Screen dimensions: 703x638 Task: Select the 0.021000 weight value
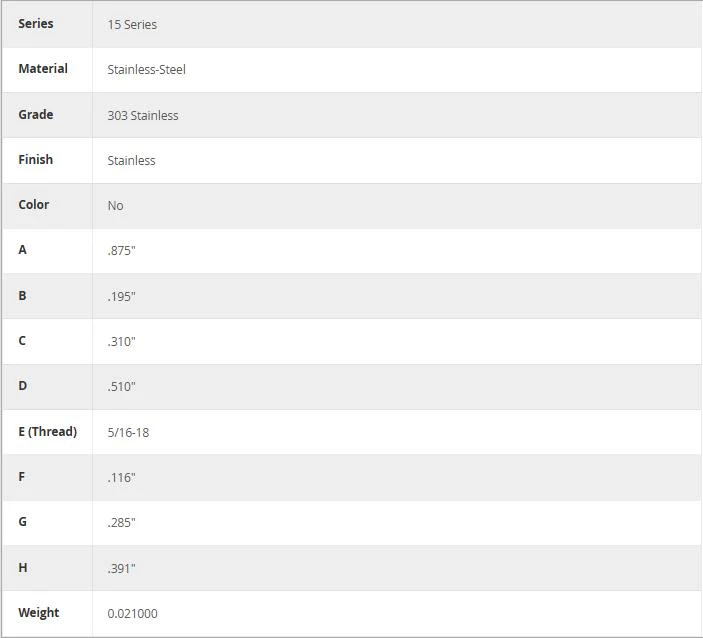click(x=132, y=614)
